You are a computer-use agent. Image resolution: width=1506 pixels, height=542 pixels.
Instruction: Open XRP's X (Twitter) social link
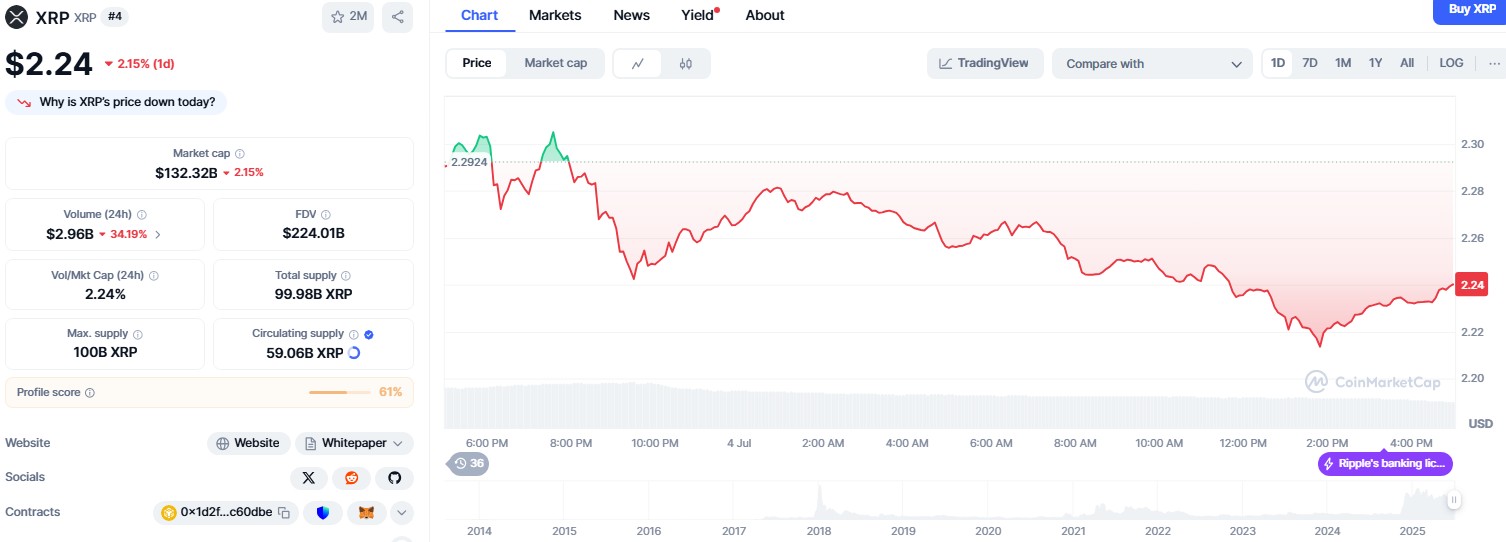point(308,478)
